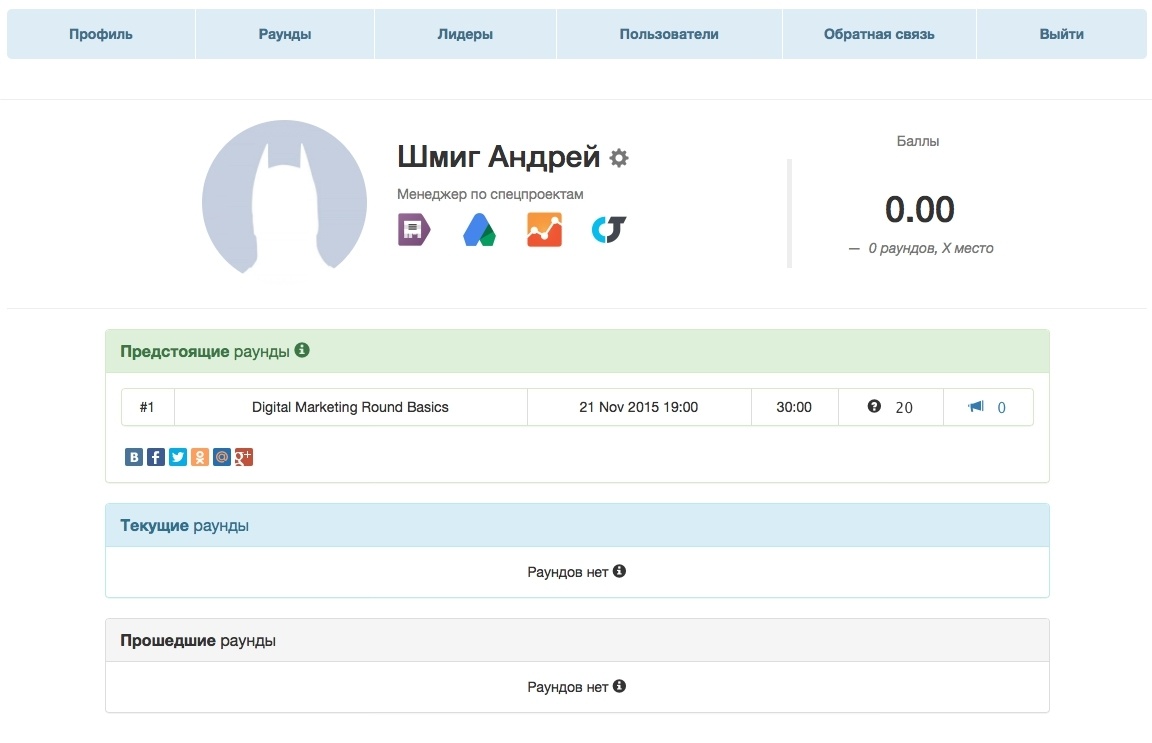Click Раундов нет text under Текущие раунды

tap(568, 572)
